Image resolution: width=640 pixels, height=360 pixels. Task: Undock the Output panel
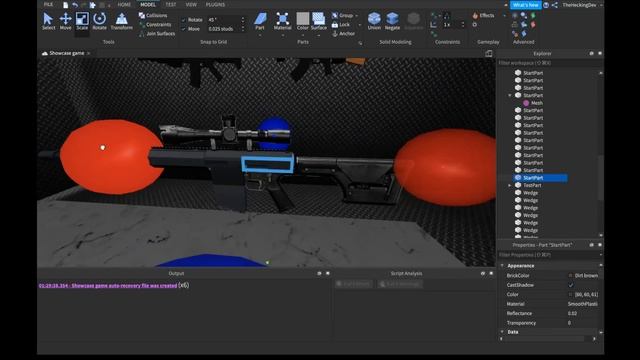(319, 273)
